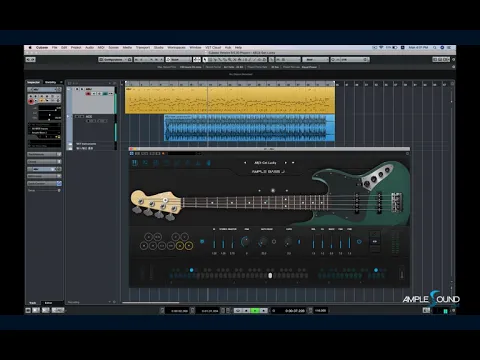Expand the Setup section in the Inspector
480x360 pixels.
coord(44,190)
